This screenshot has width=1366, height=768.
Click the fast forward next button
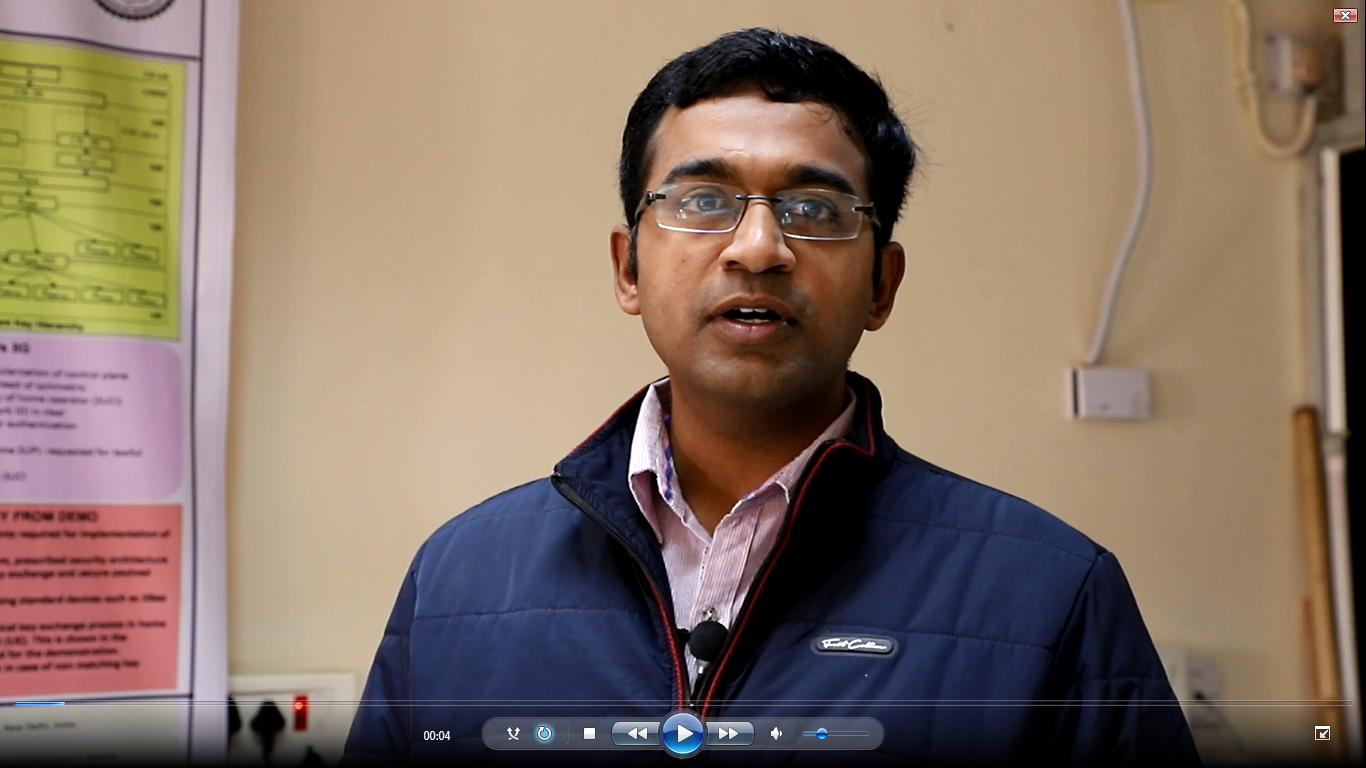[730, 734]
